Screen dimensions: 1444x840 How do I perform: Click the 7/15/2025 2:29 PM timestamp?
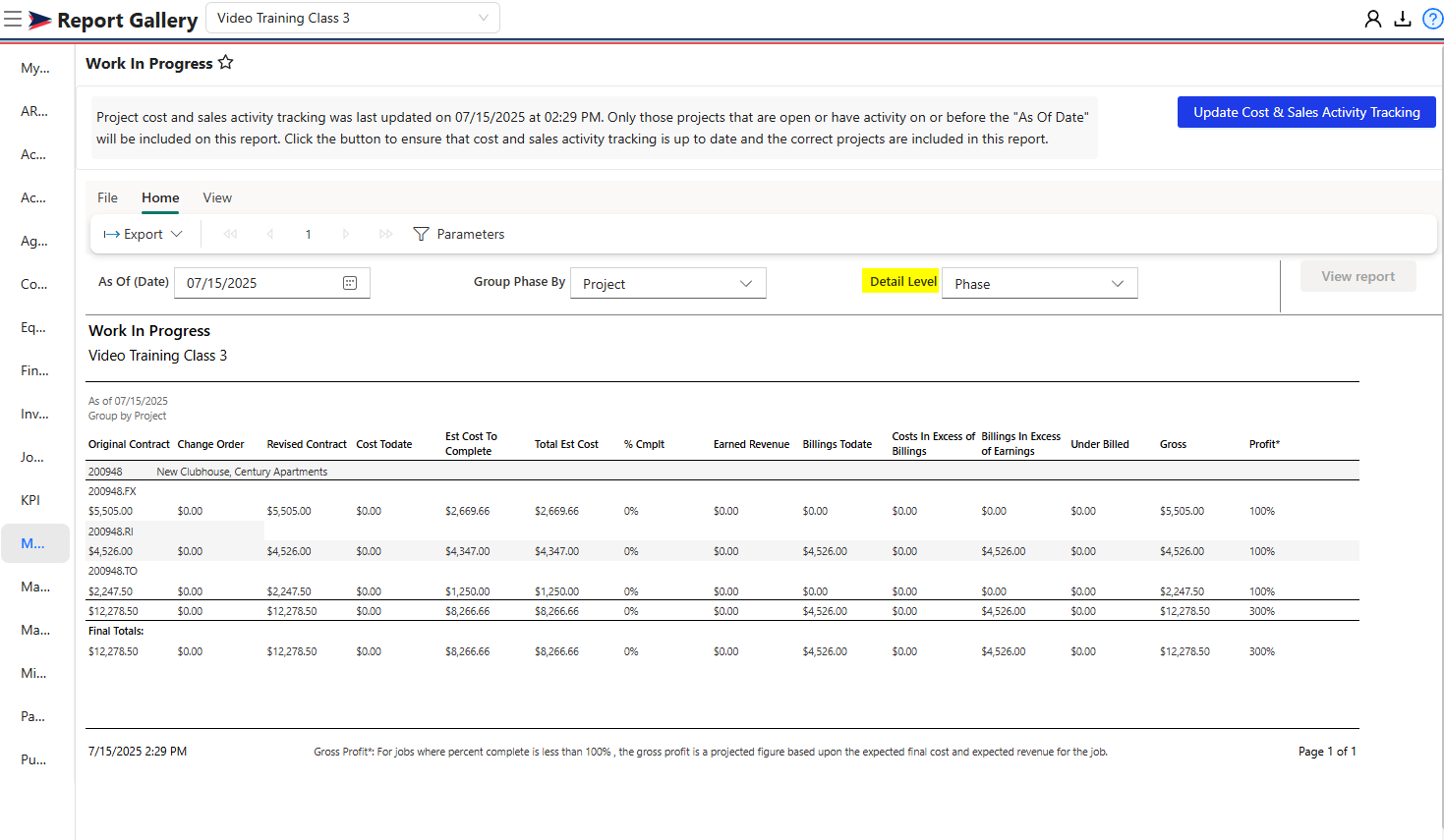[138, 752]
